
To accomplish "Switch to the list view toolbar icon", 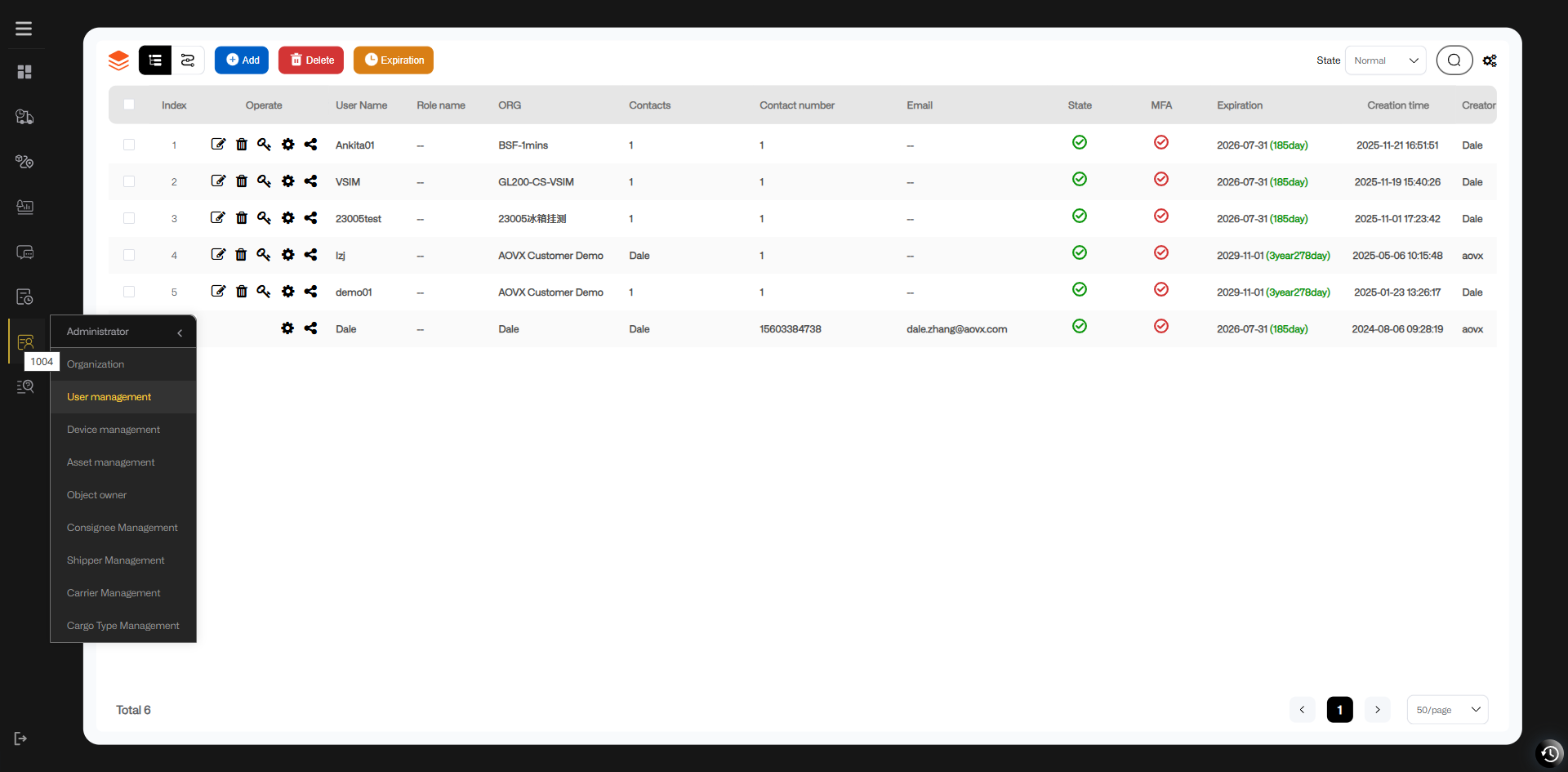I will click(x=155, y=60).
